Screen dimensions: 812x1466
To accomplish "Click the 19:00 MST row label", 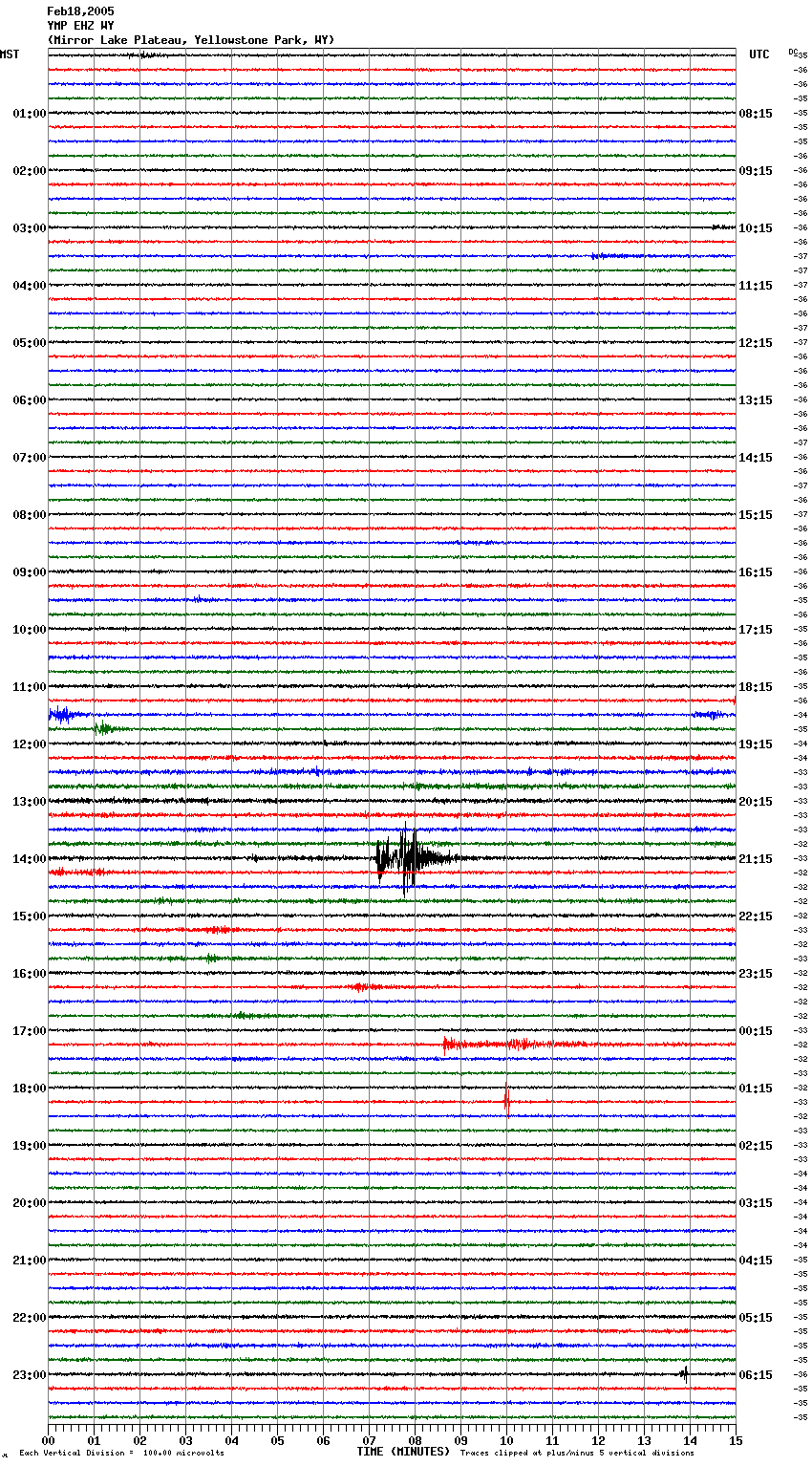I will coord(30,1146).
